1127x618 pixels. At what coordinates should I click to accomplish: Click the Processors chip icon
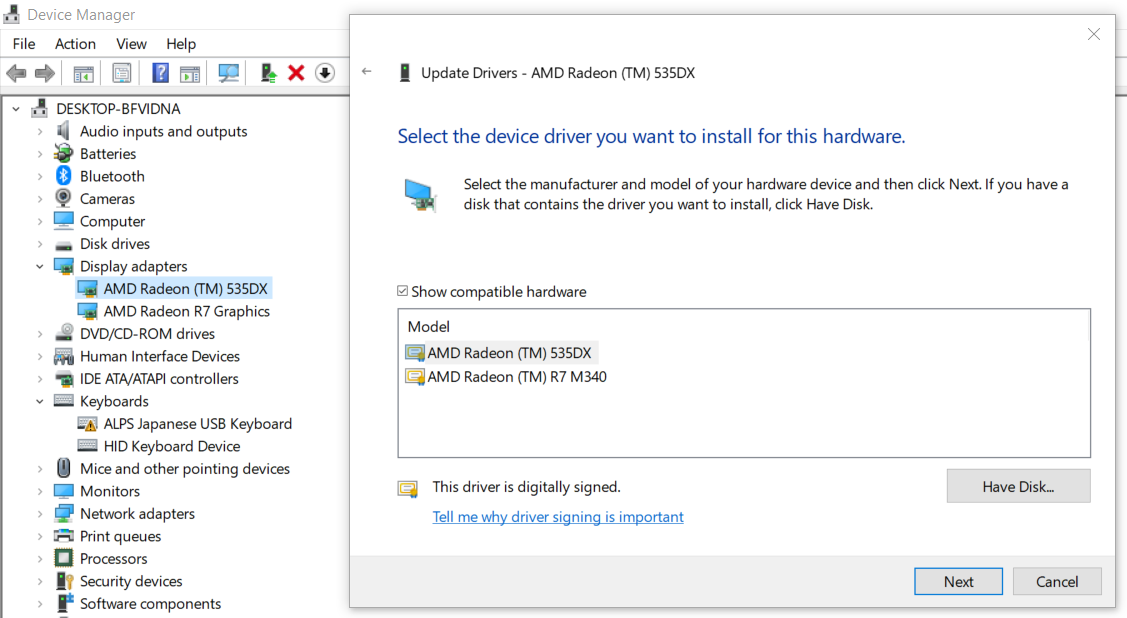pyautogui.click(x=64, y=558)
